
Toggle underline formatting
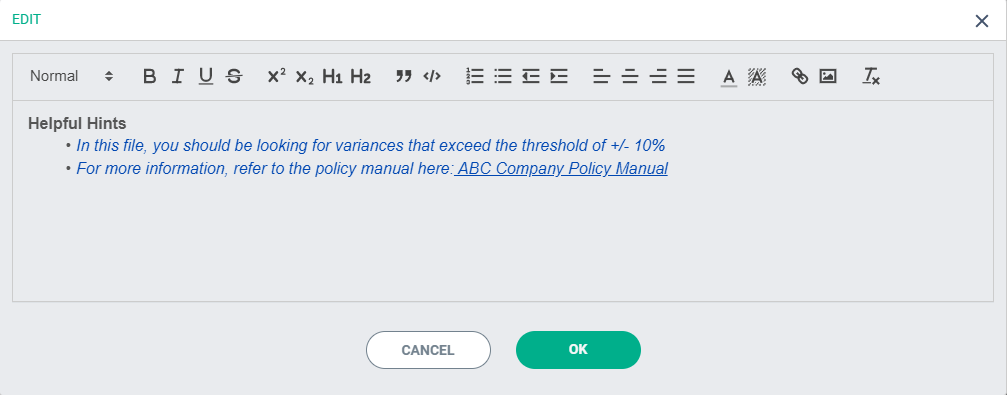pyautogui.click(x=206, y=76)
